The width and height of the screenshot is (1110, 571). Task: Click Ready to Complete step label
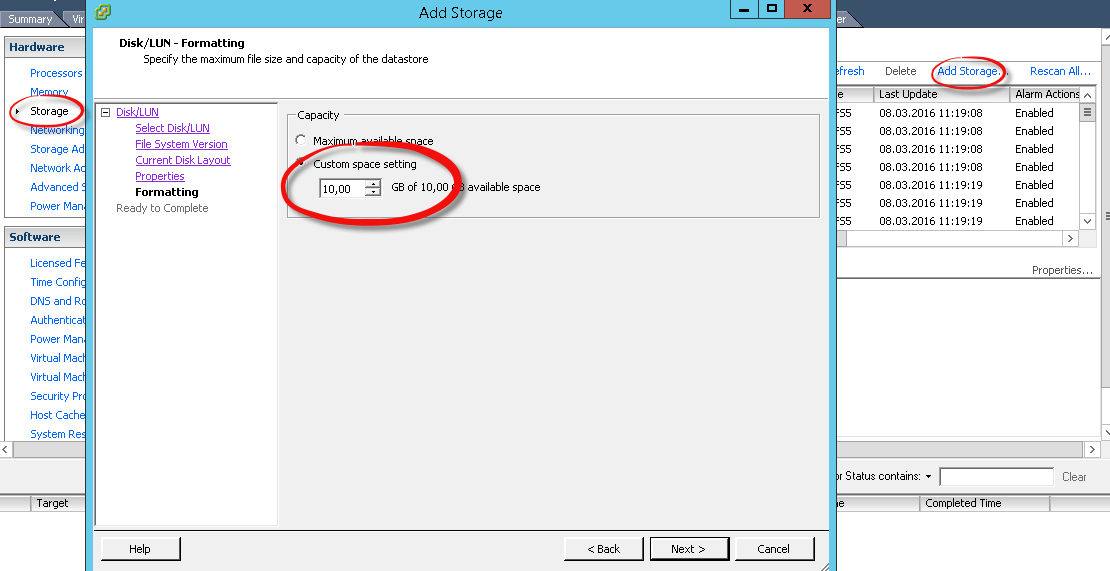coord(162,208)
